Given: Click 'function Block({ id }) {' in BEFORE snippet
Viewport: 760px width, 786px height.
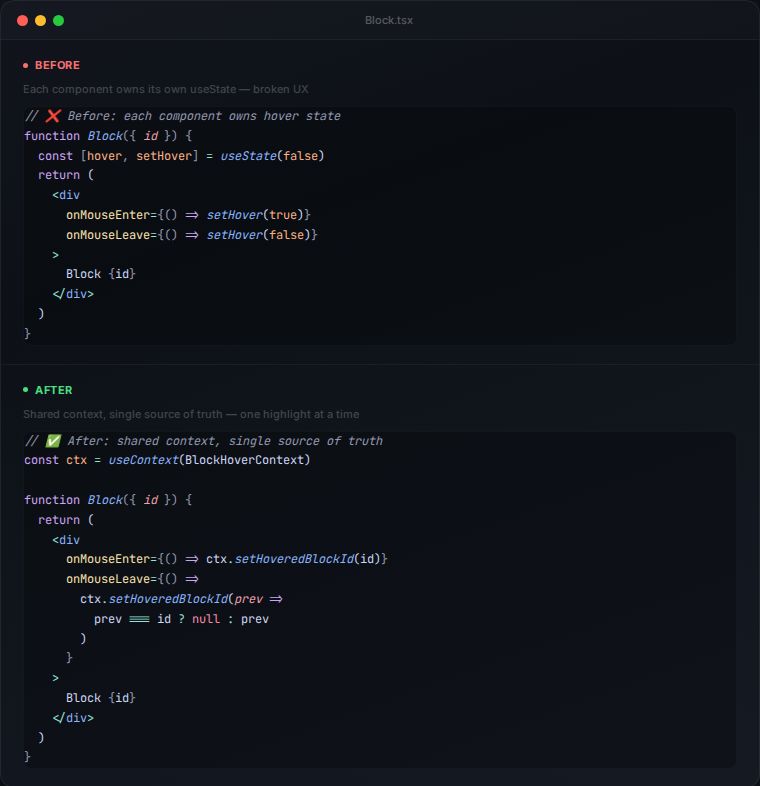Looking at the screenshot, I should point(108,136).
